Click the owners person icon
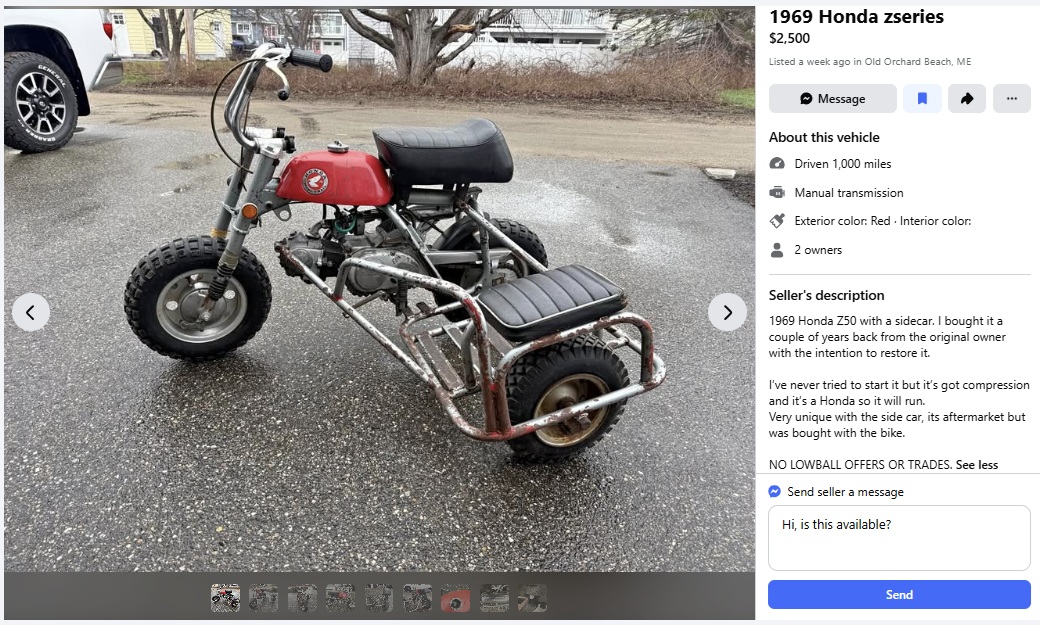Image resolution: width=1040 pixels, height=625 pixels. (777, 250)
